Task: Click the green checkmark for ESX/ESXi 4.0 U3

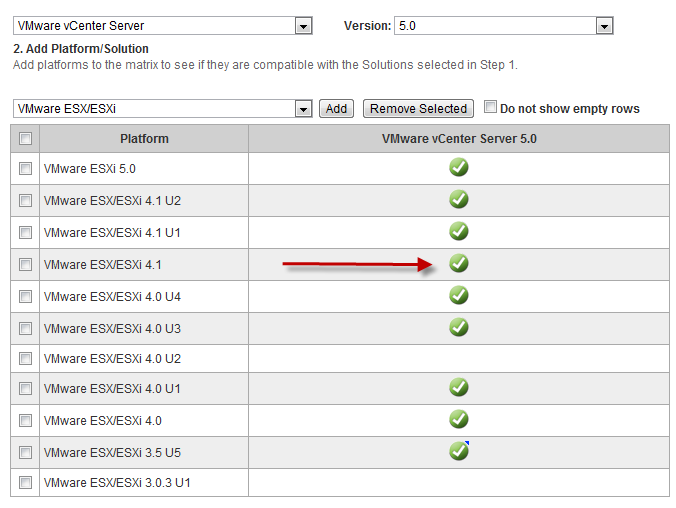Action: [x=459, y=327]
